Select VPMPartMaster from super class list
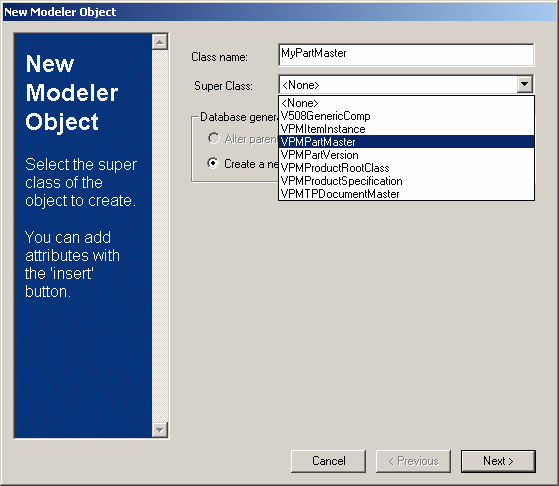 pyautogui.click(x=406, y=142)
